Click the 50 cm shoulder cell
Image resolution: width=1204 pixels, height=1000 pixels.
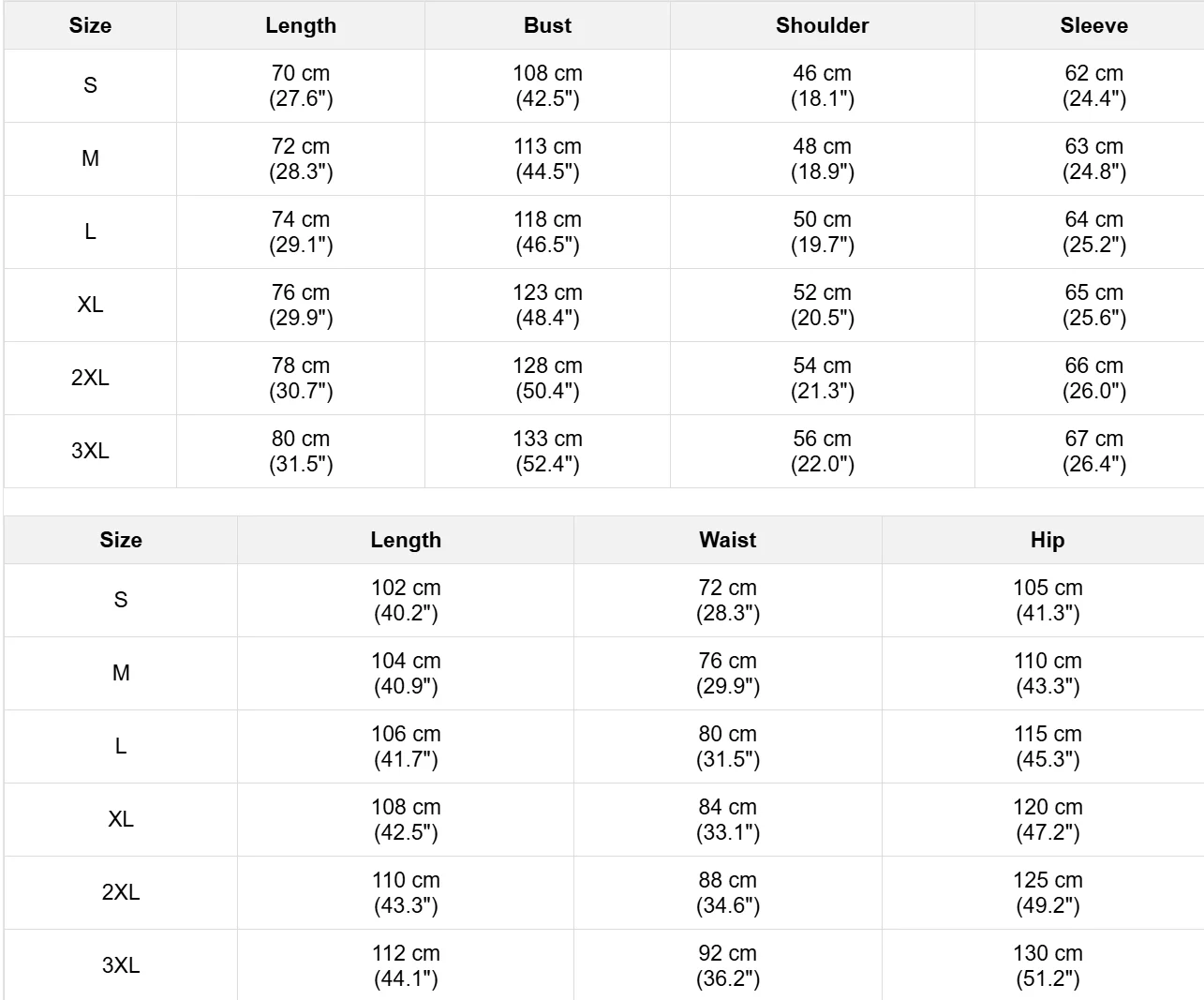click(x=822, y=231)
